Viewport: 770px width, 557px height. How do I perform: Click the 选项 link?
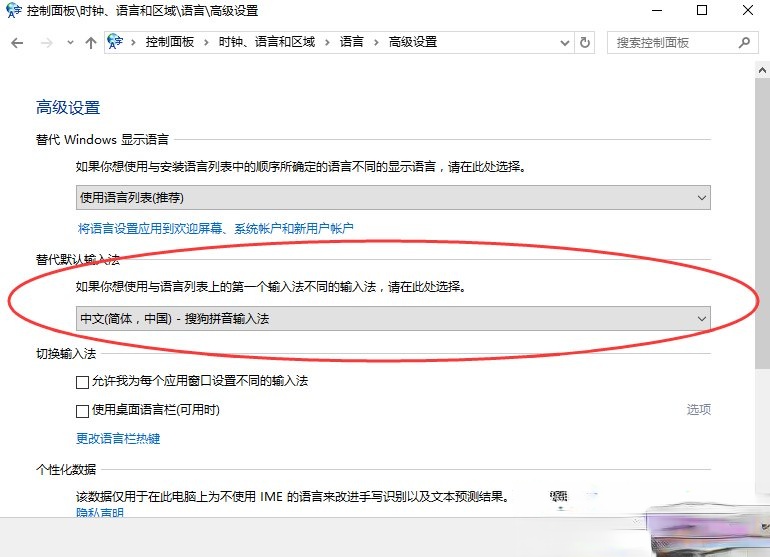698,409
